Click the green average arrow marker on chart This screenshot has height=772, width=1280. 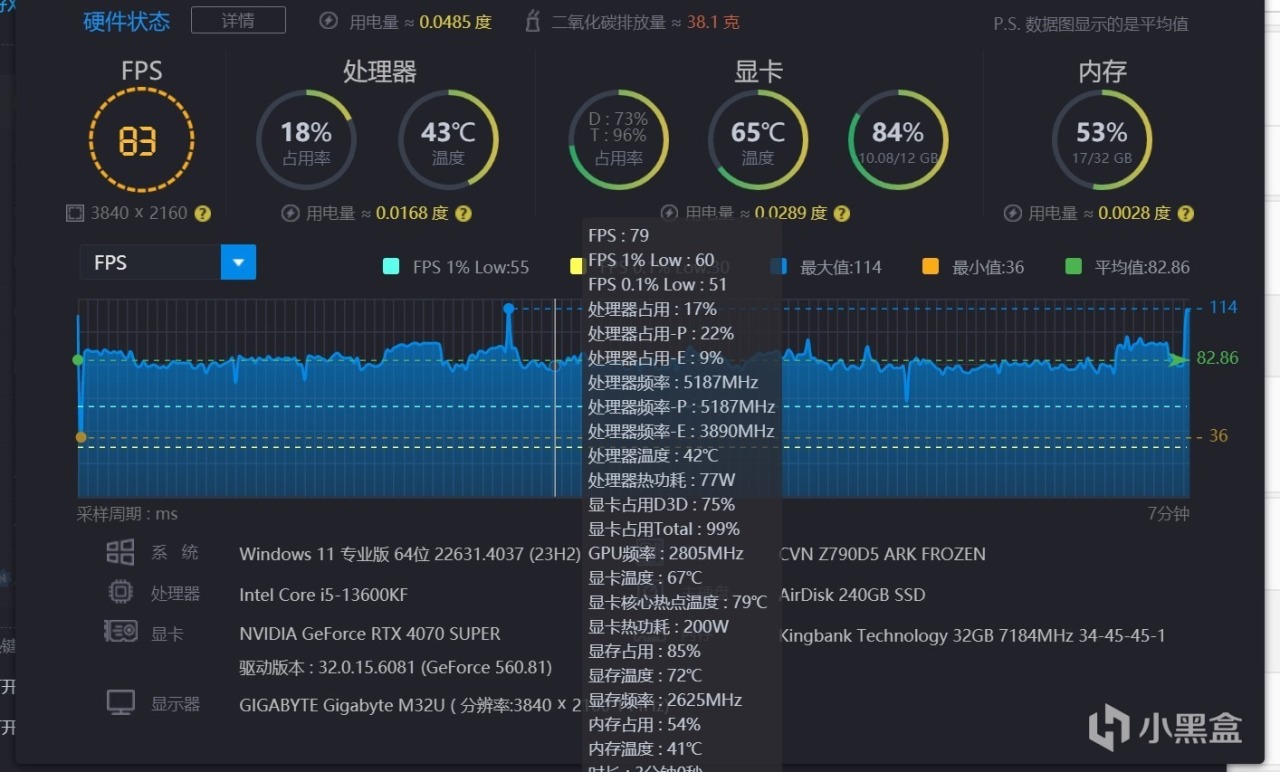coord(1179,359)
